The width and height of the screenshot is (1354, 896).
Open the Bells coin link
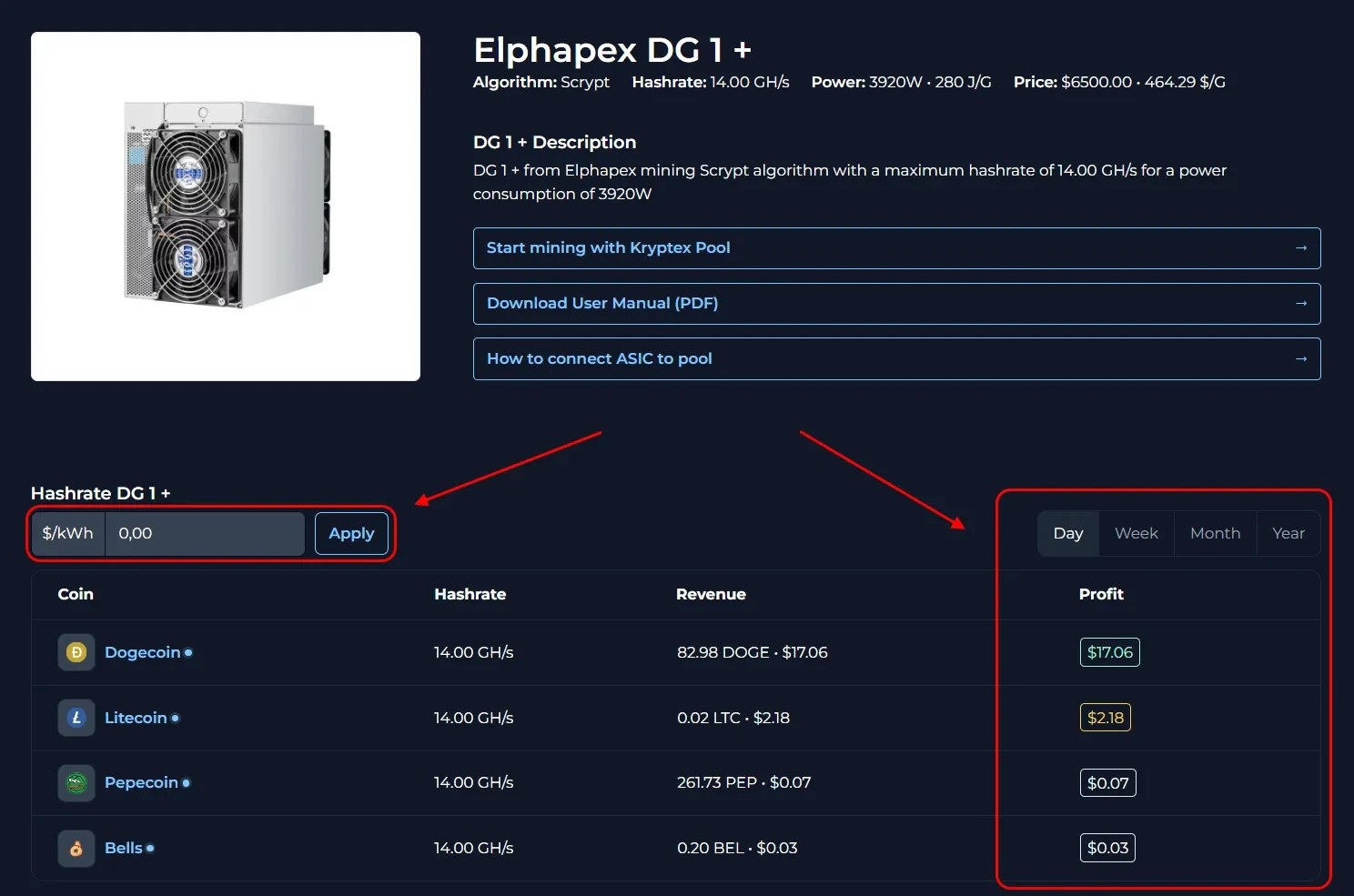(124, 849)
